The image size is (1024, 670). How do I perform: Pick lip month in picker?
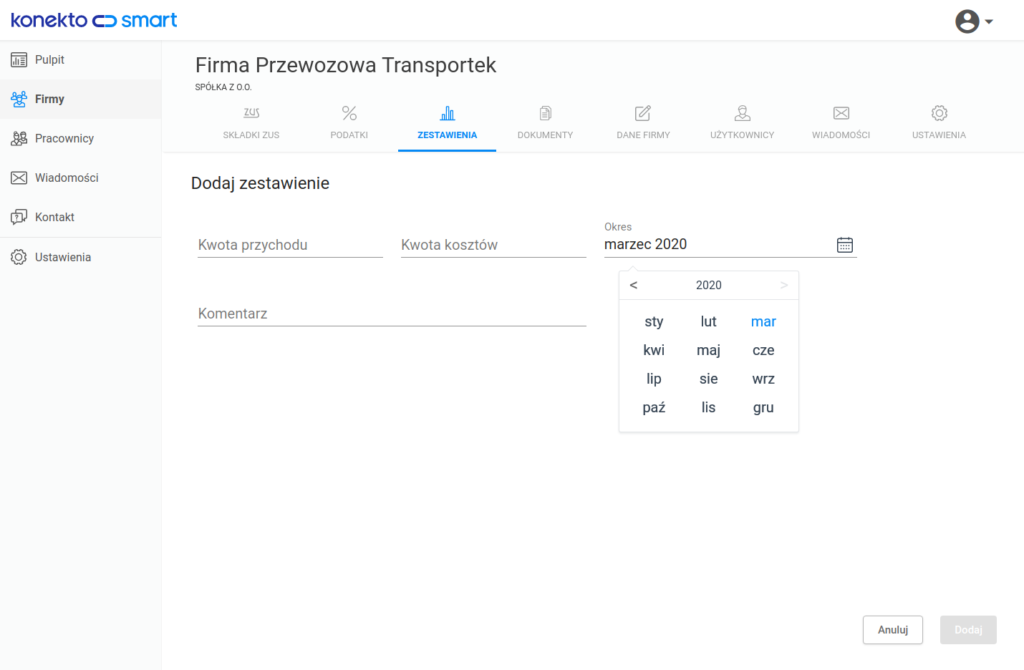tap(654, 379)
